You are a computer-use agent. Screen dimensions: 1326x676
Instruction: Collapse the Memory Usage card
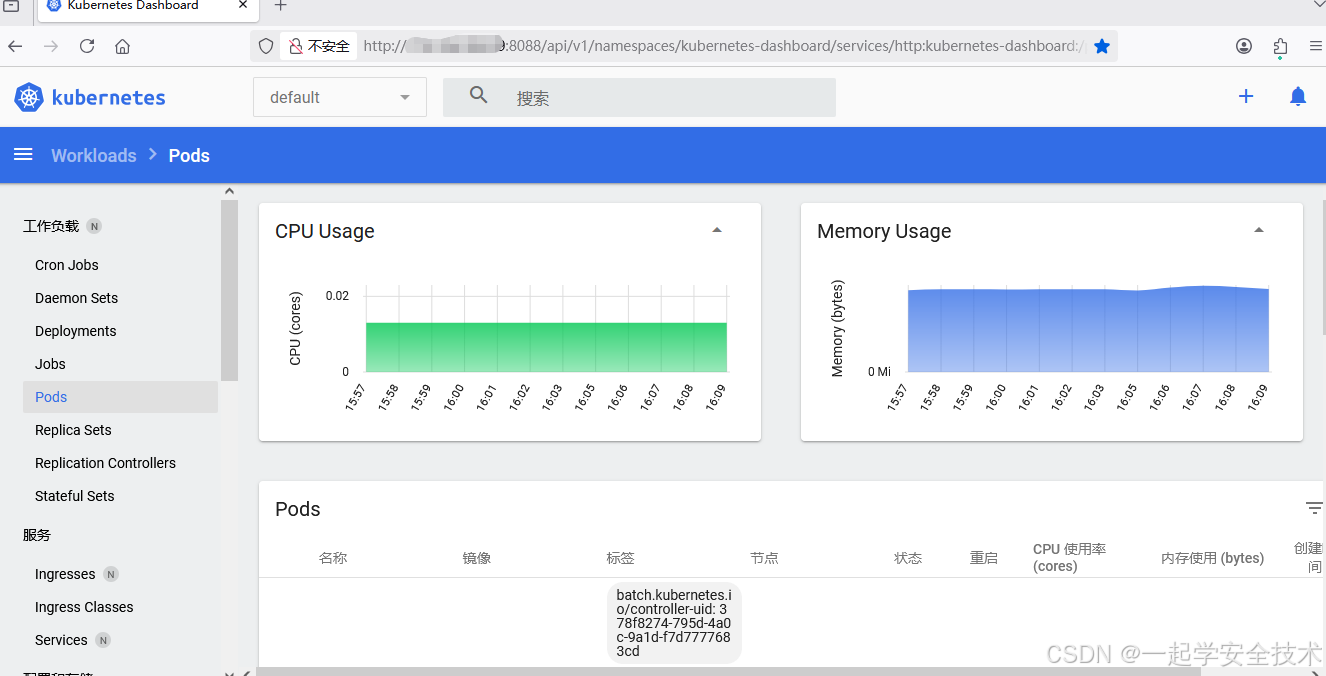(1259, 230)
